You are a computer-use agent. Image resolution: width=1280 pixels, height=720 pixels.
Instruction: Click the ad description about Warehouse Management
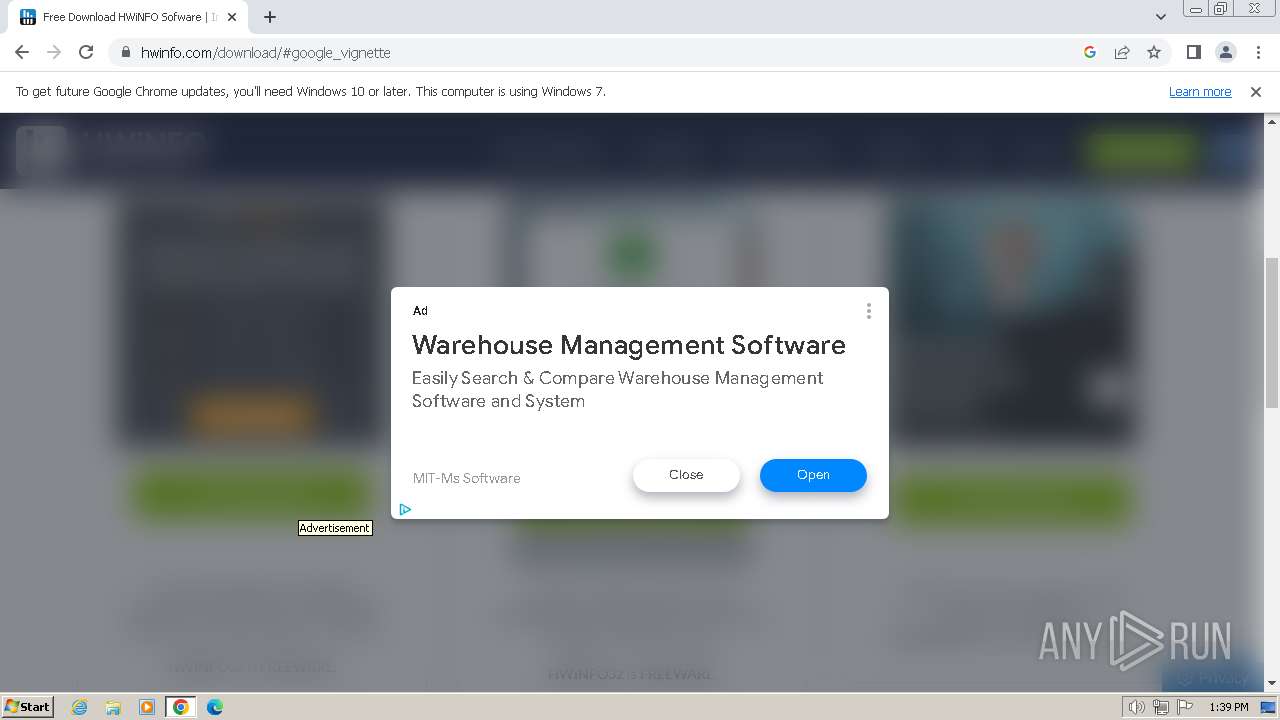pos(618,389)
